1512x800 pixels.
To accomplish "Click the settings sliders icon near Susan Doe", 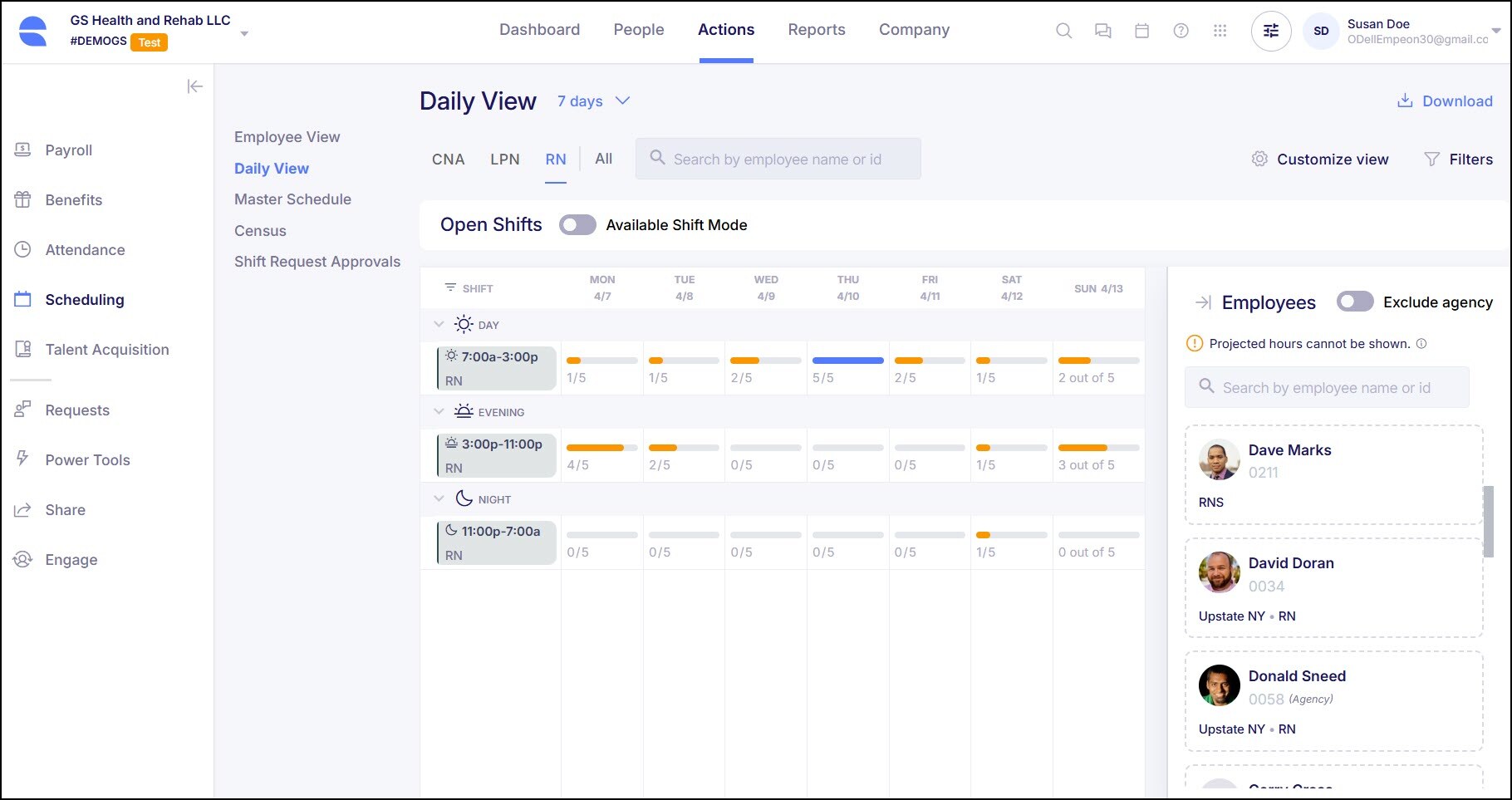I will pyautogui.click(x=1270, y=31).
